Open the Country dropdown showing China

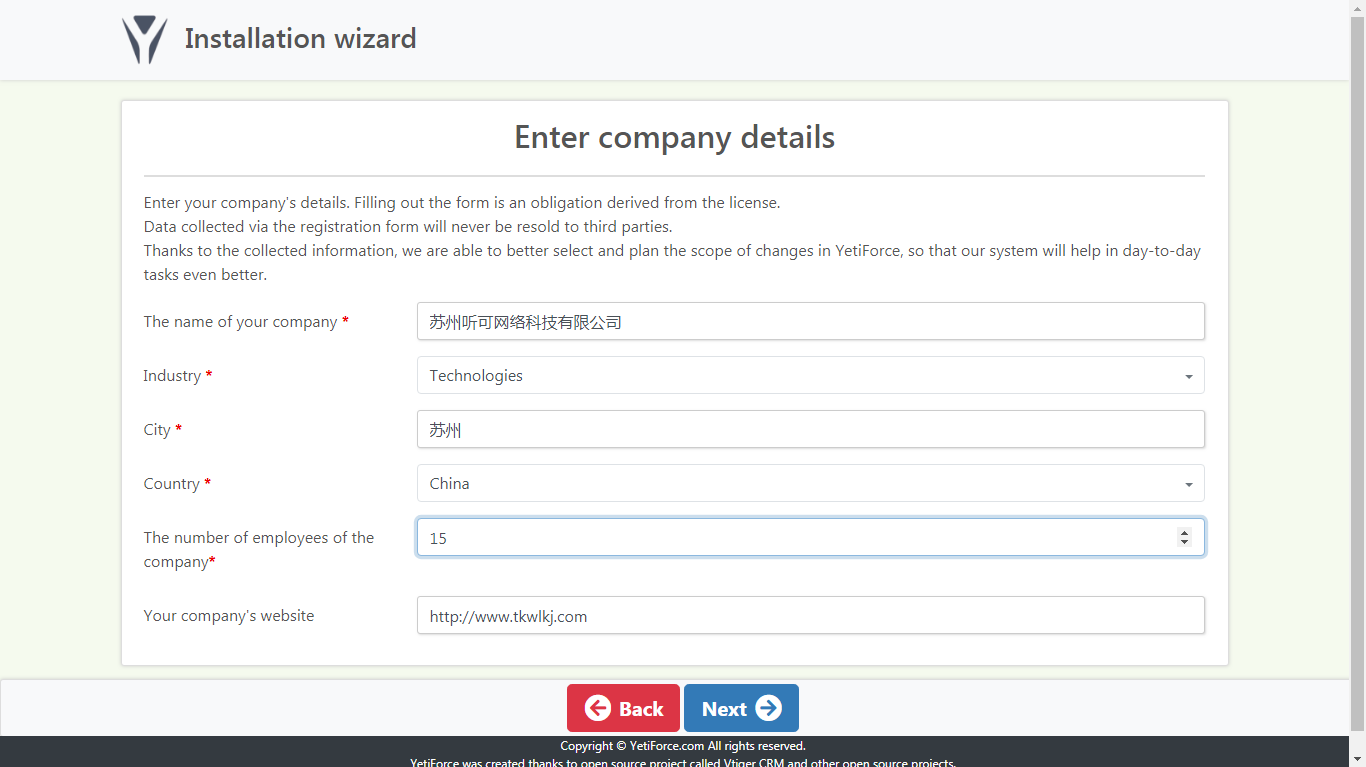[x=810, y=484]
